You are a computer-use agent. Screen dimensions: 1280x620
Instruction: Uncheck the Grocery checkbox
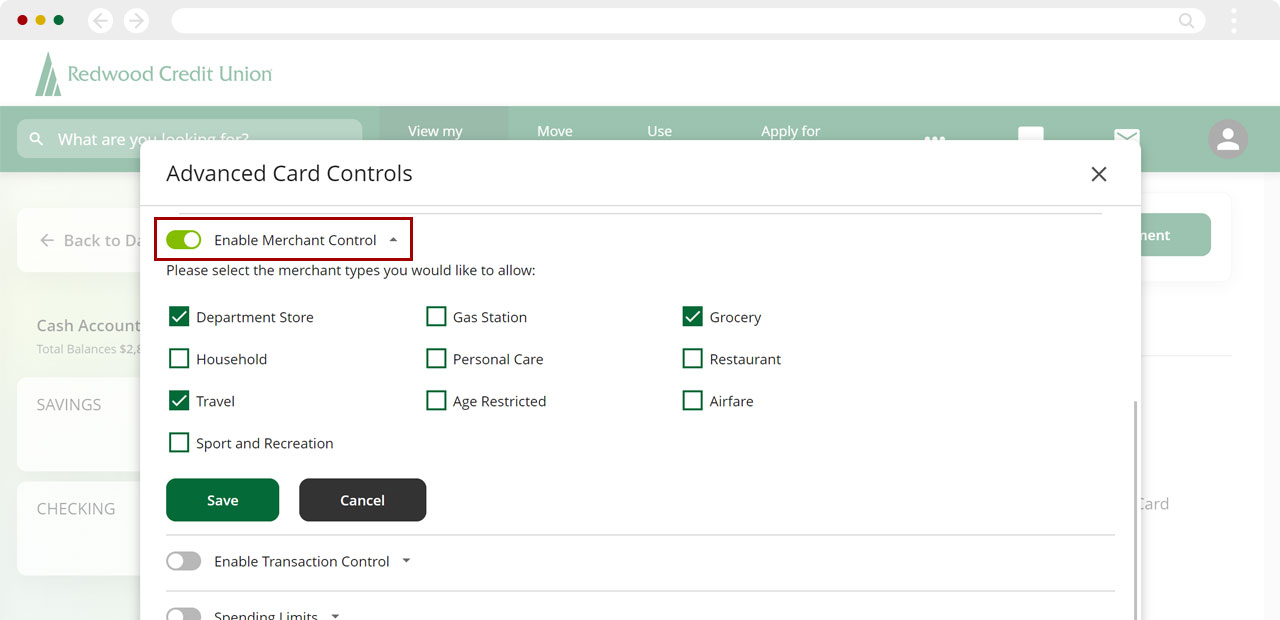coord(692,317)
